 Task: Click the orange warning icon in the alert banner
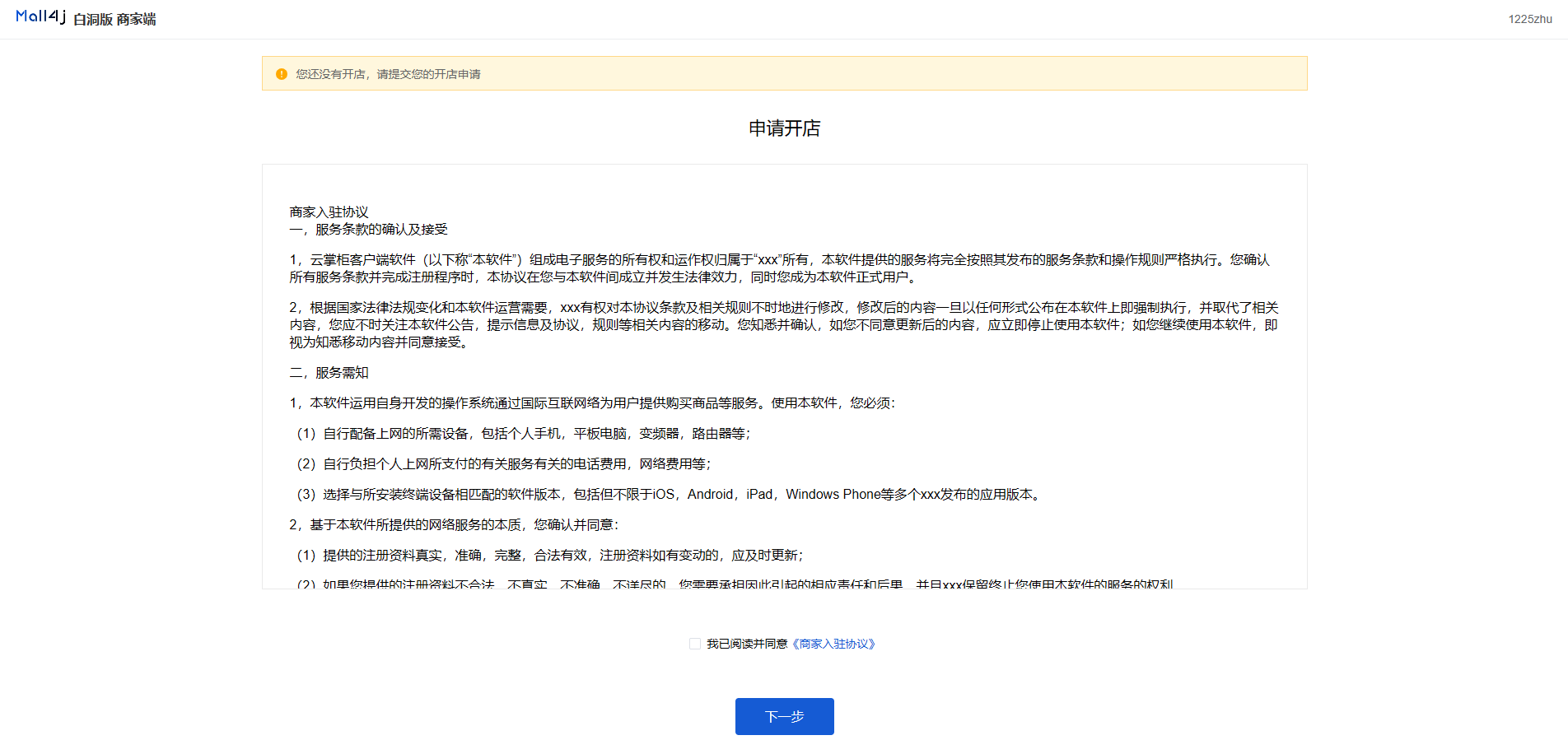(x=282, y=74)
